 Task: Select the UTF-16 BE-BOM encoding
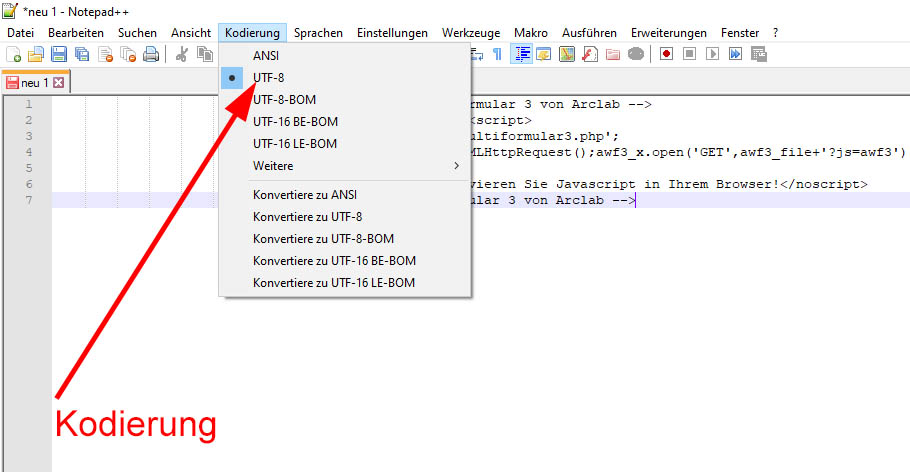point(295,121)
